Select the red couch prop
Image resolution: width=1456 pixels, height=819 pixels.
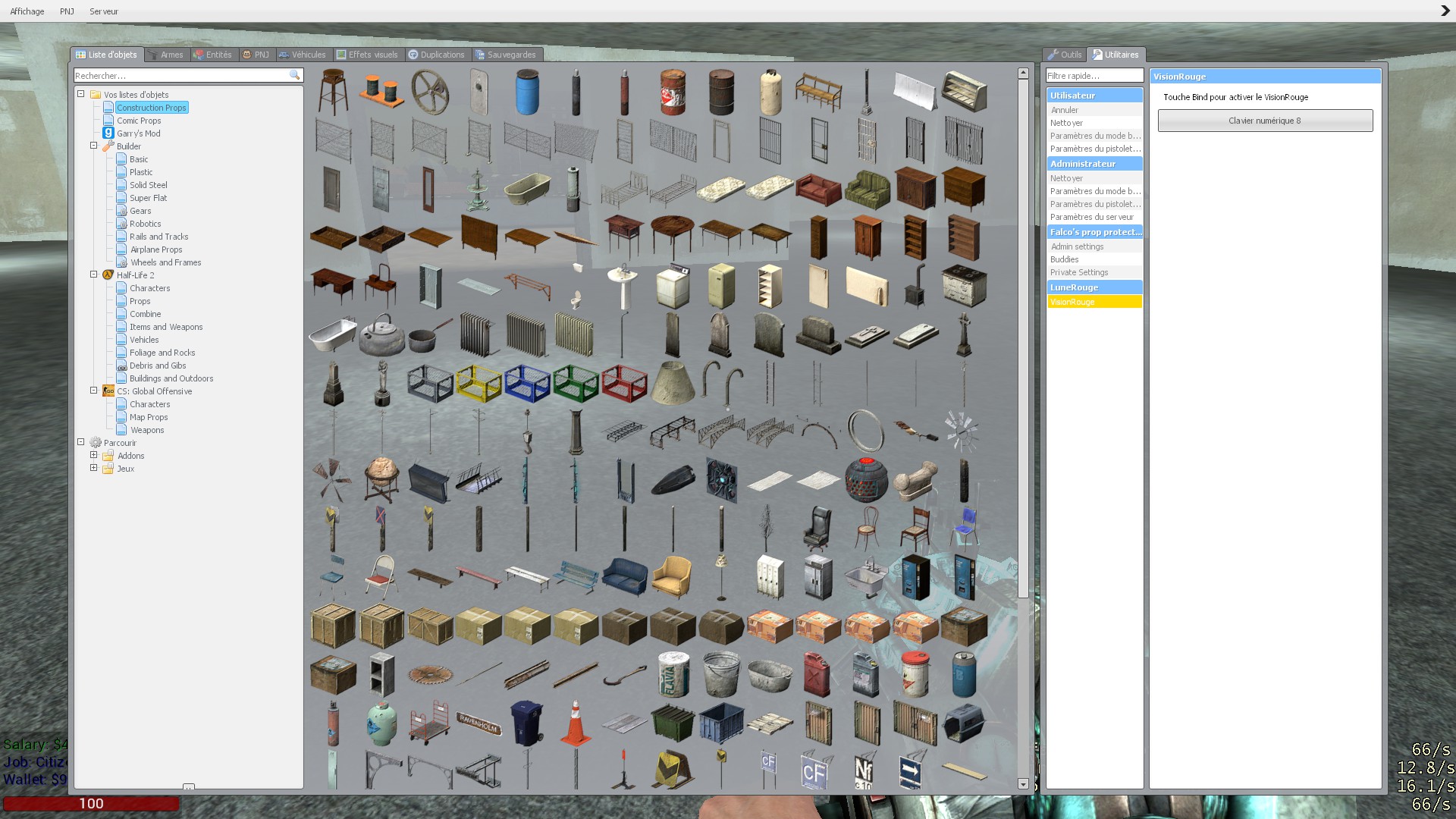(818, 189)
